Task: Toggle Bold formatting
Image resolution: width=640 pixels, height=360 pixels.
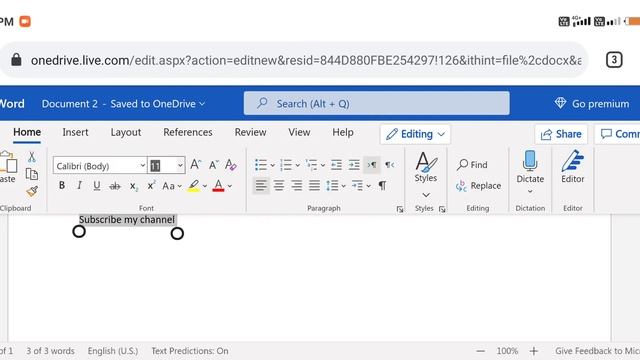Action: pos(62,185)
